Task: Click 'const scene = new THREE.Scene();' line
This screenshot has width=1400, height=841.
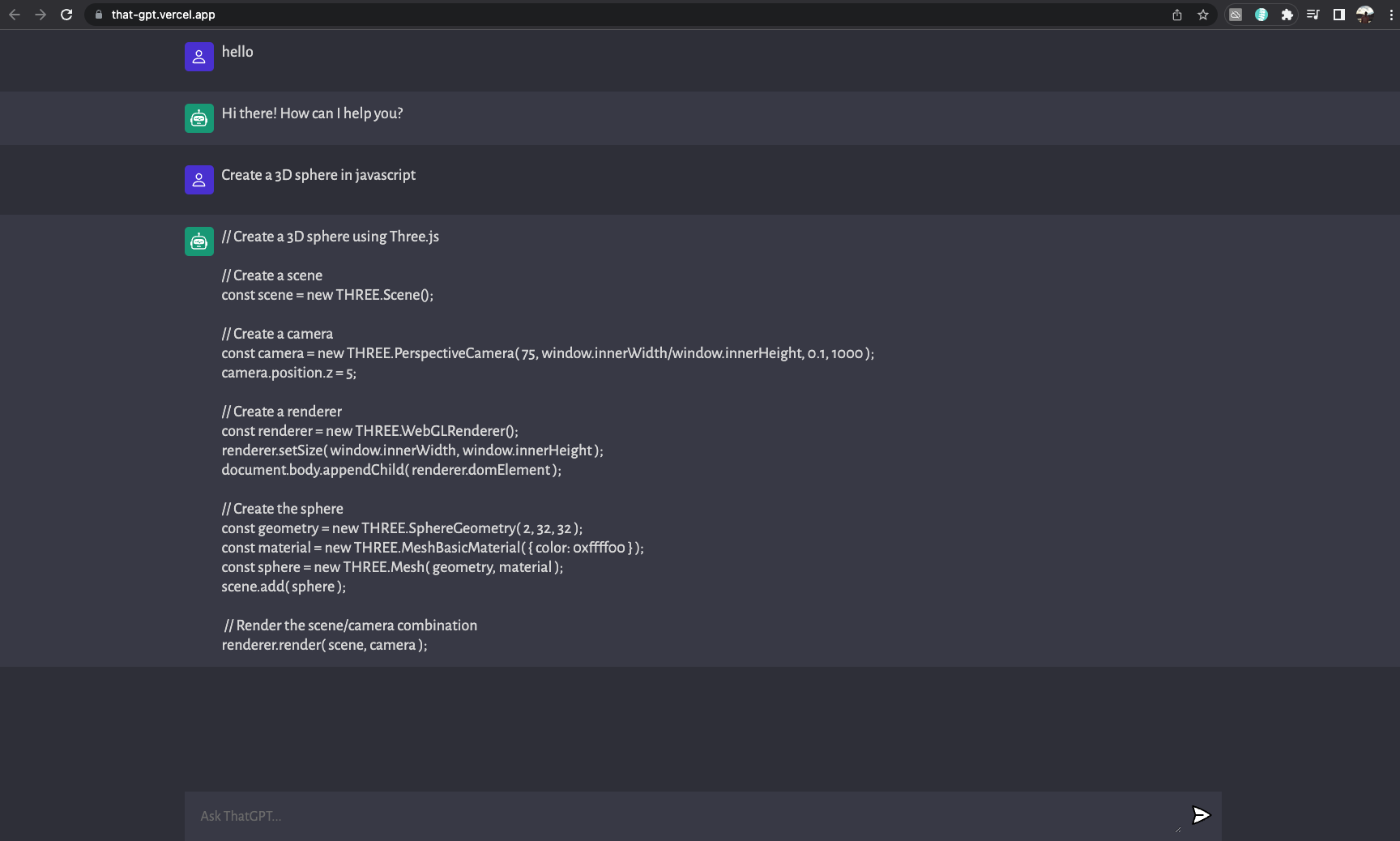Action: click(327, 295)
